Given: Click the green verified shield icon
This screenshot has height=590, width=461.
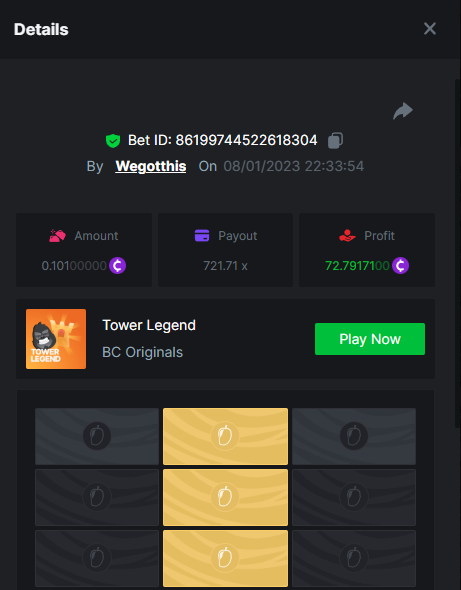Looking at the screenshot, I should (113, 141).
